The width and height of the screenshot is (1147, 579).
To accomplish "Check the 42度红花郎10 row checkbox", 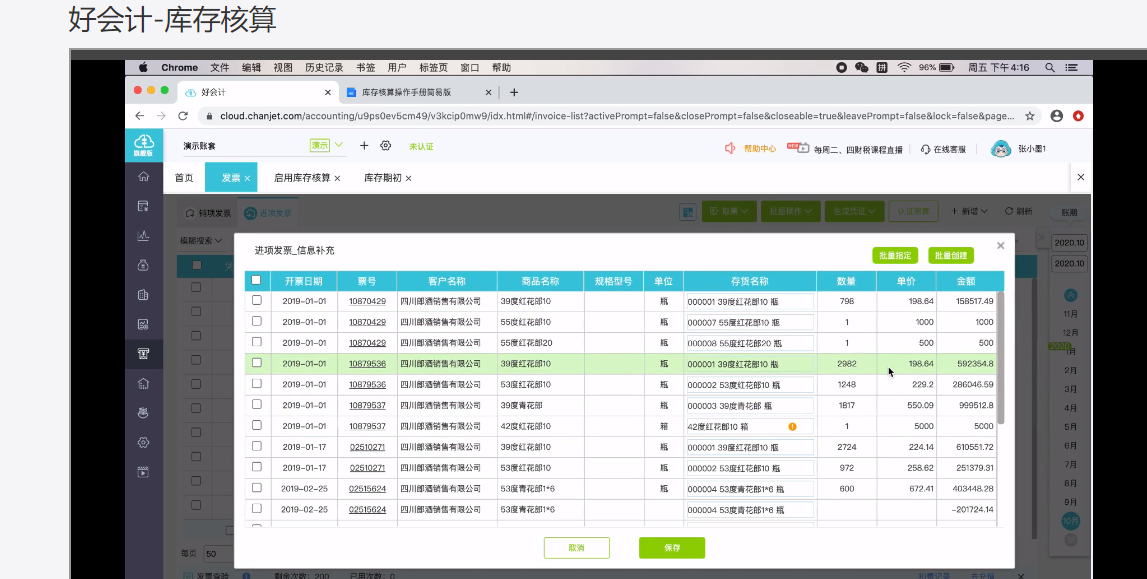I will click(257, 425).
